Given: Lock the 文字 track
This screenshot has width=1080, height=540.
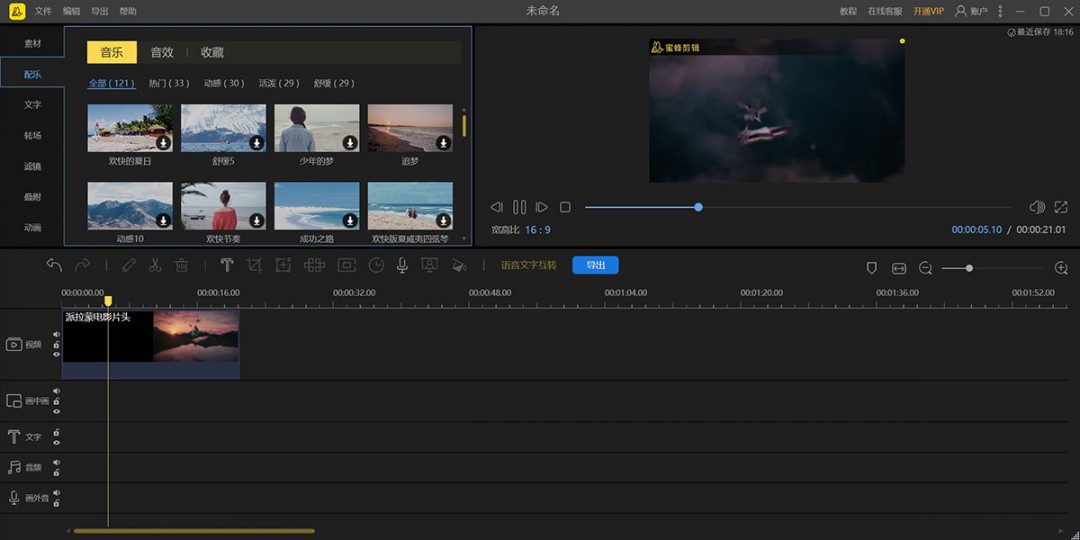Looking at the screenshot, I should 57,432.
